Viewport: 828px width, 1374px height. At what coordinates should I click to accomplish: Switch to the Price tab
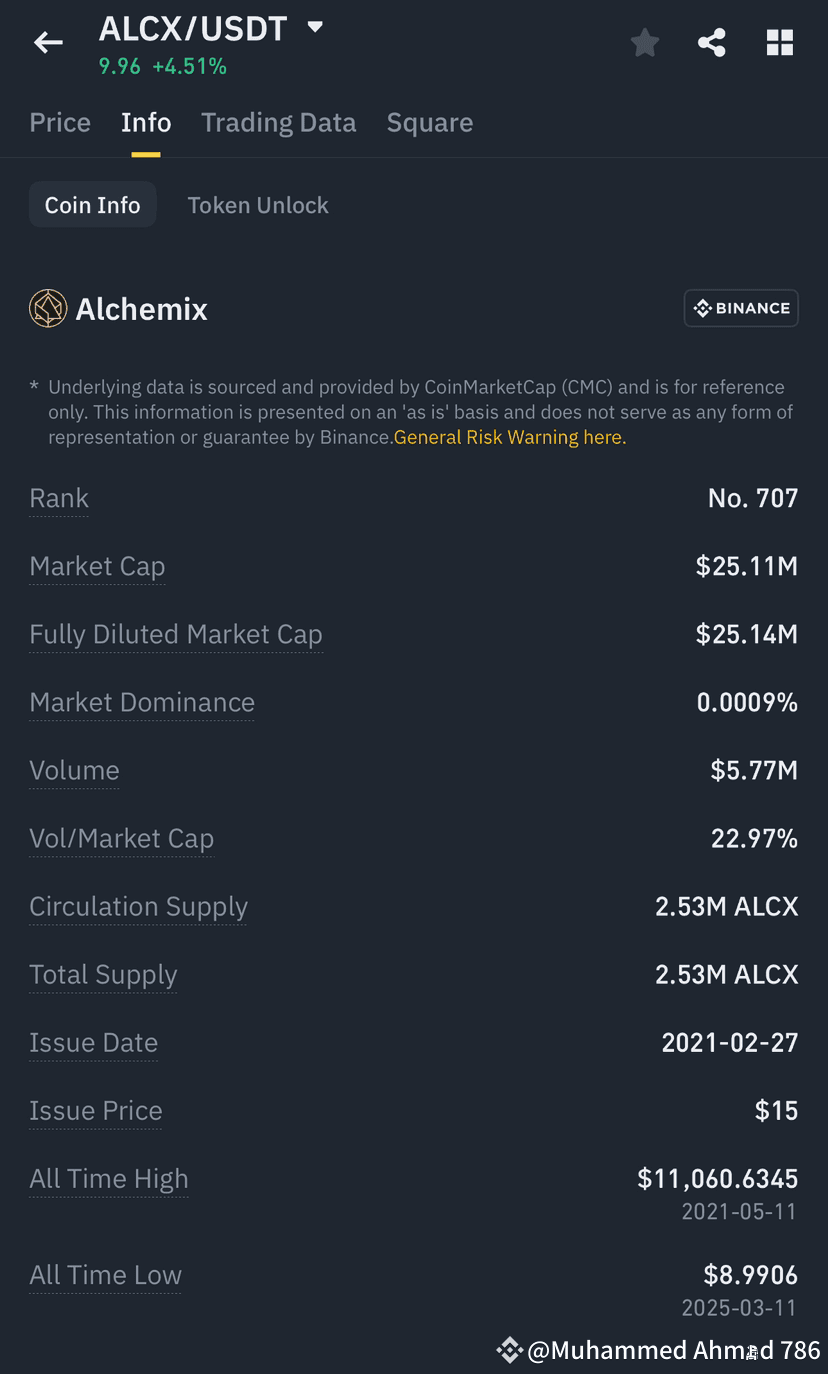pos(60,122)
